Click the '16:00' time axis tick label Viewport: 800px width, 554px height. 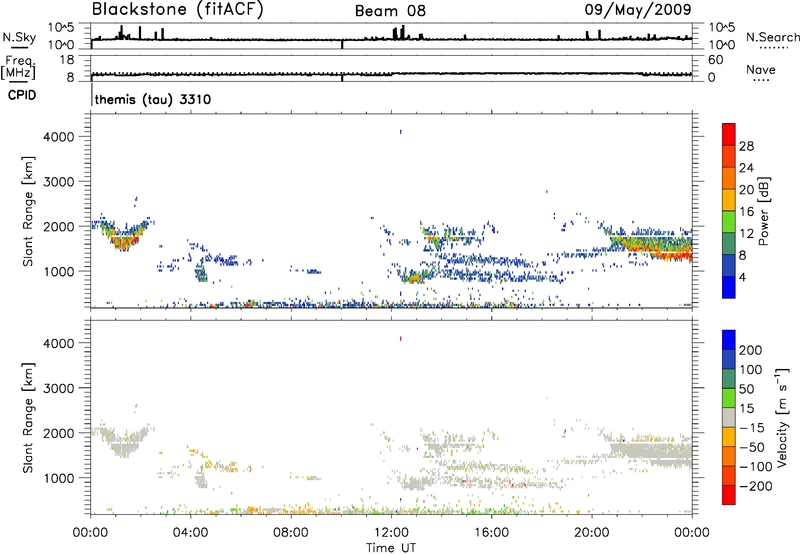point(491,533)
